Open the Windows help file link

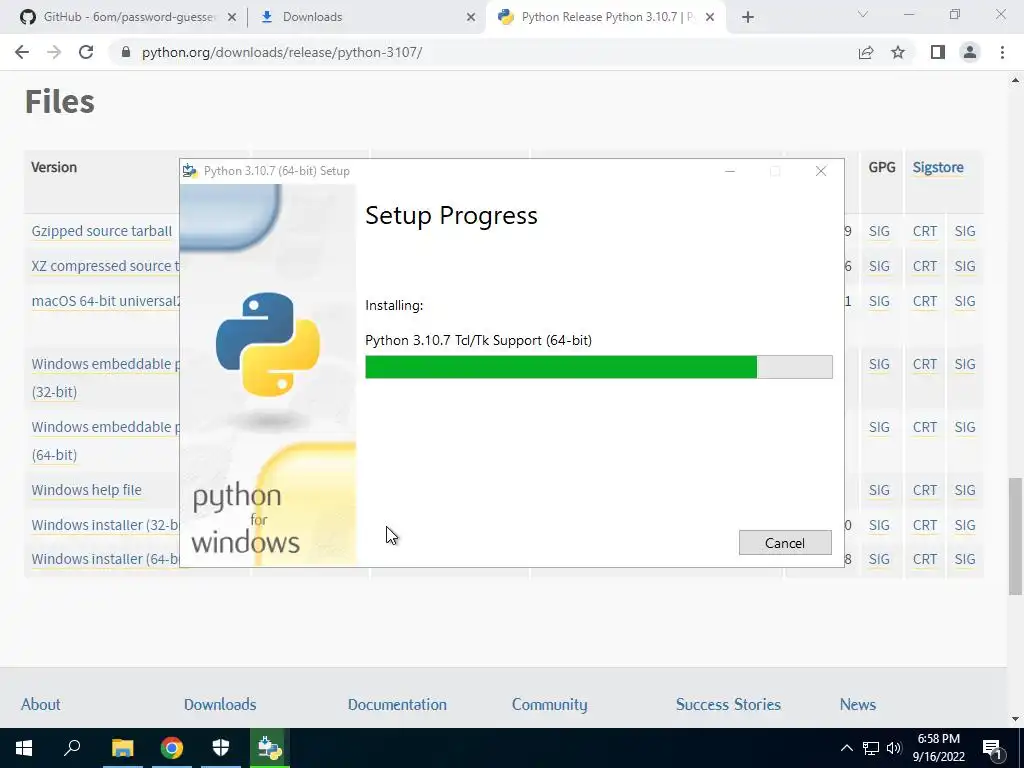click(86, 490)
